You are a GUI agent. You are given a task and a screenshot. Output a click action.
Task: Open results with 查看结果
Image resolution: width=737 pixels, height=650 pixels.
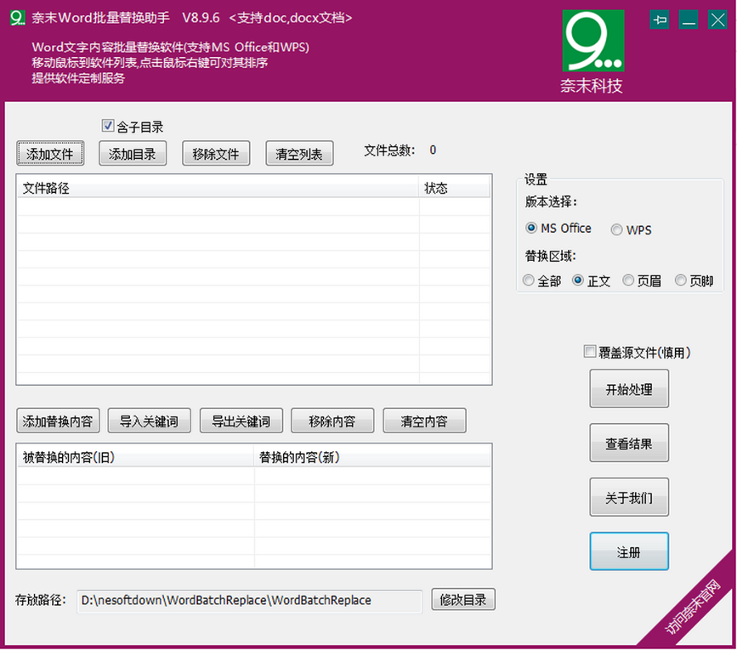629,443
